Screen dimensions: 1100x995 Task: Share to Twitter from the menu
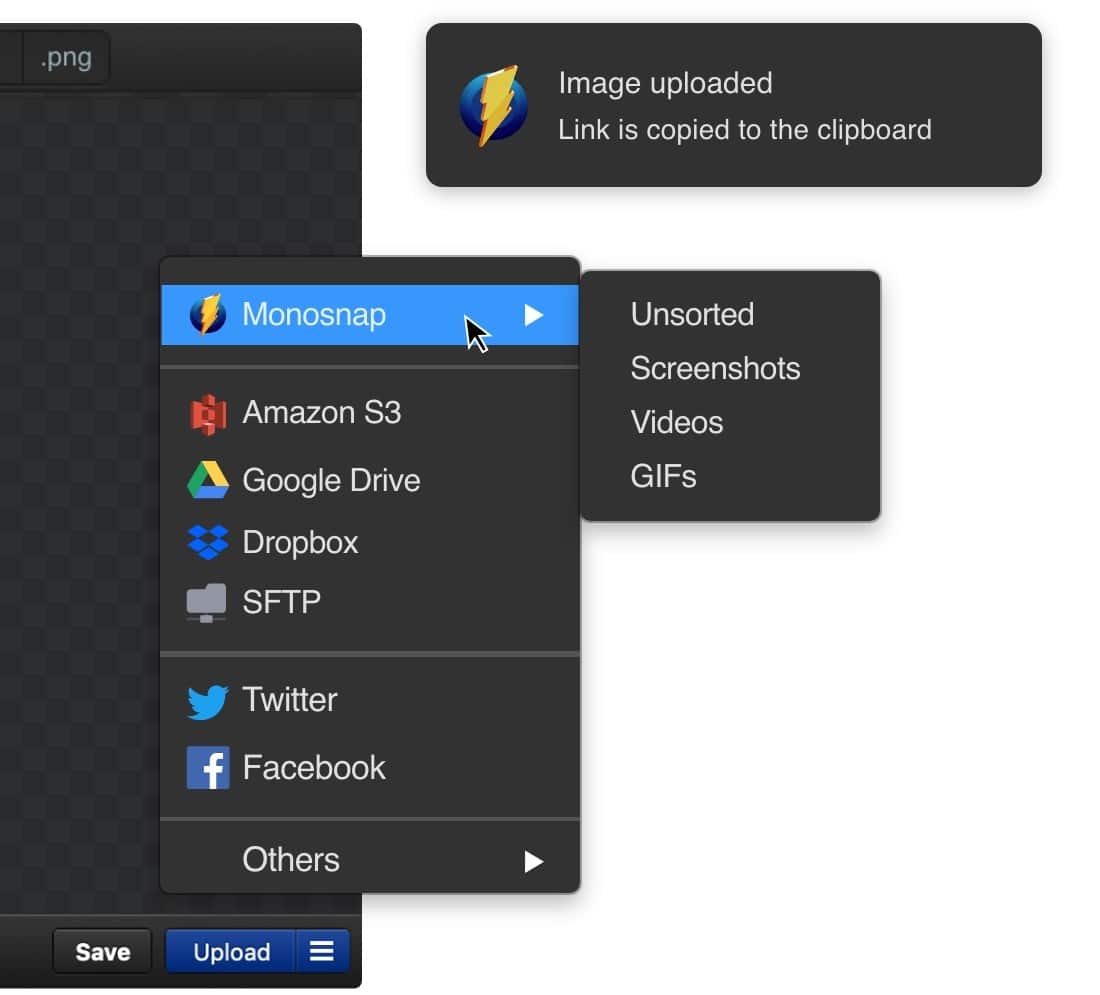tap(370, 700)
